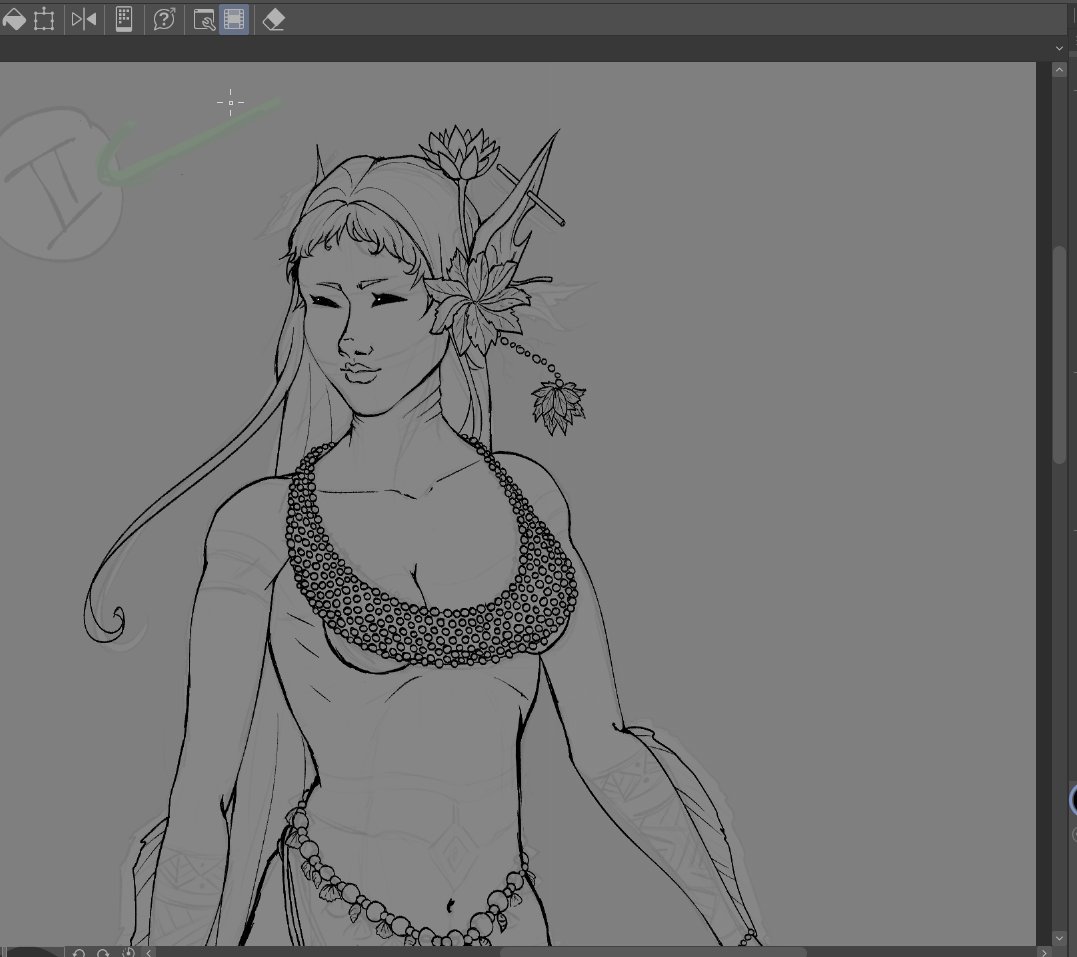Click the horizontal scrollbar left arrow
The height and width of the screenshot is (957, 1077).
[x=148, y=952]
